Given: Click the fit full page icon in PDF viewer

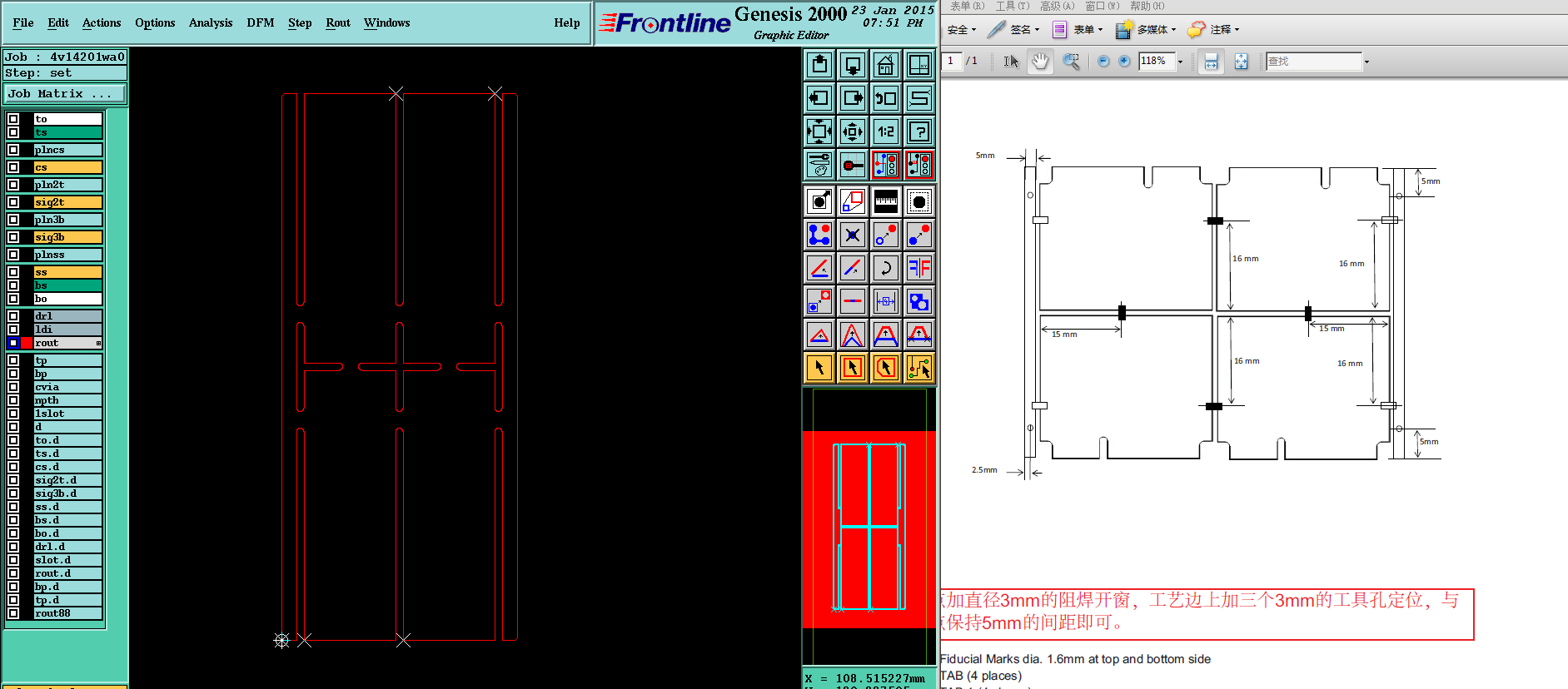Looking at the screenshot, I should 1241,62.
